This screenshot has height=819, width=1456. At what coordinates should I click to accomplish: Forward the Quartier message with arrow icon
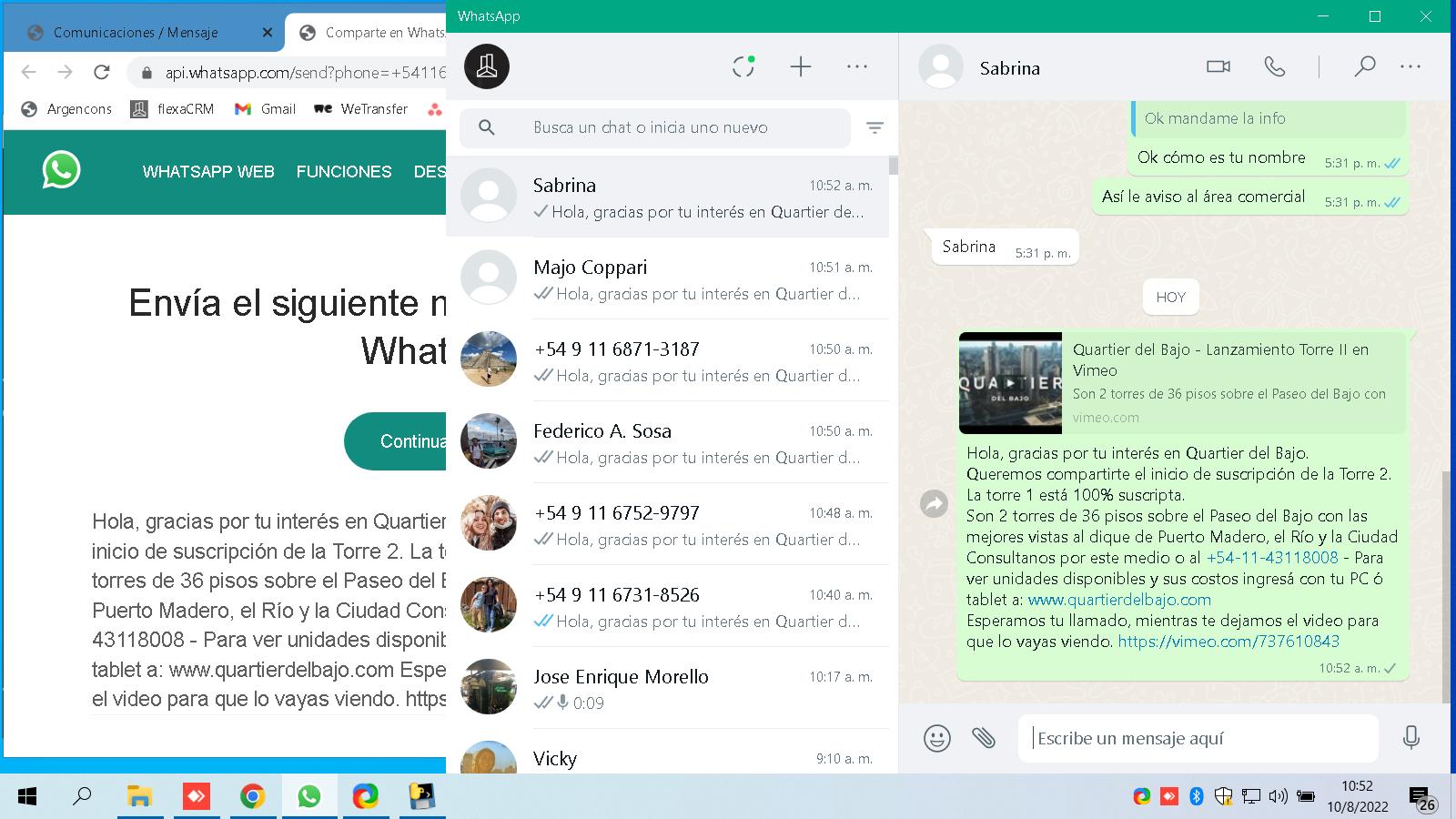934,503
